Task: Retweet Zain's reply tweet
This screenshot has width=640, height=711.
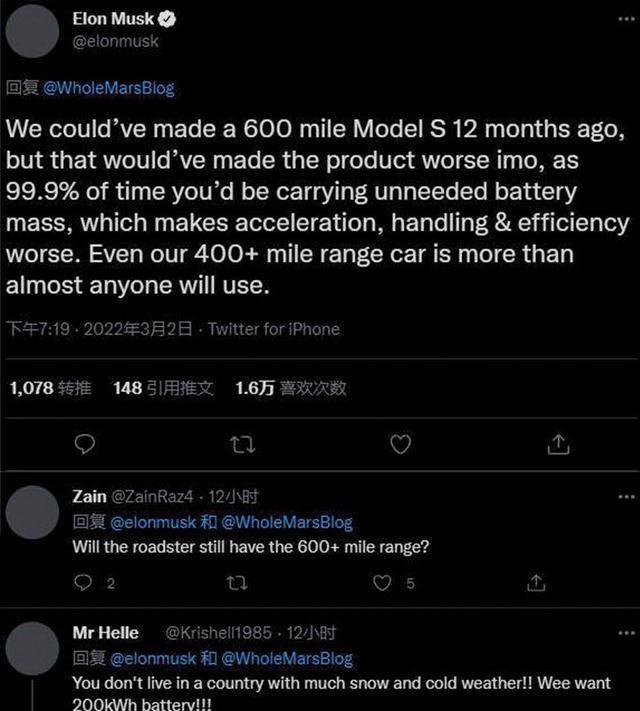Action: 237,582
